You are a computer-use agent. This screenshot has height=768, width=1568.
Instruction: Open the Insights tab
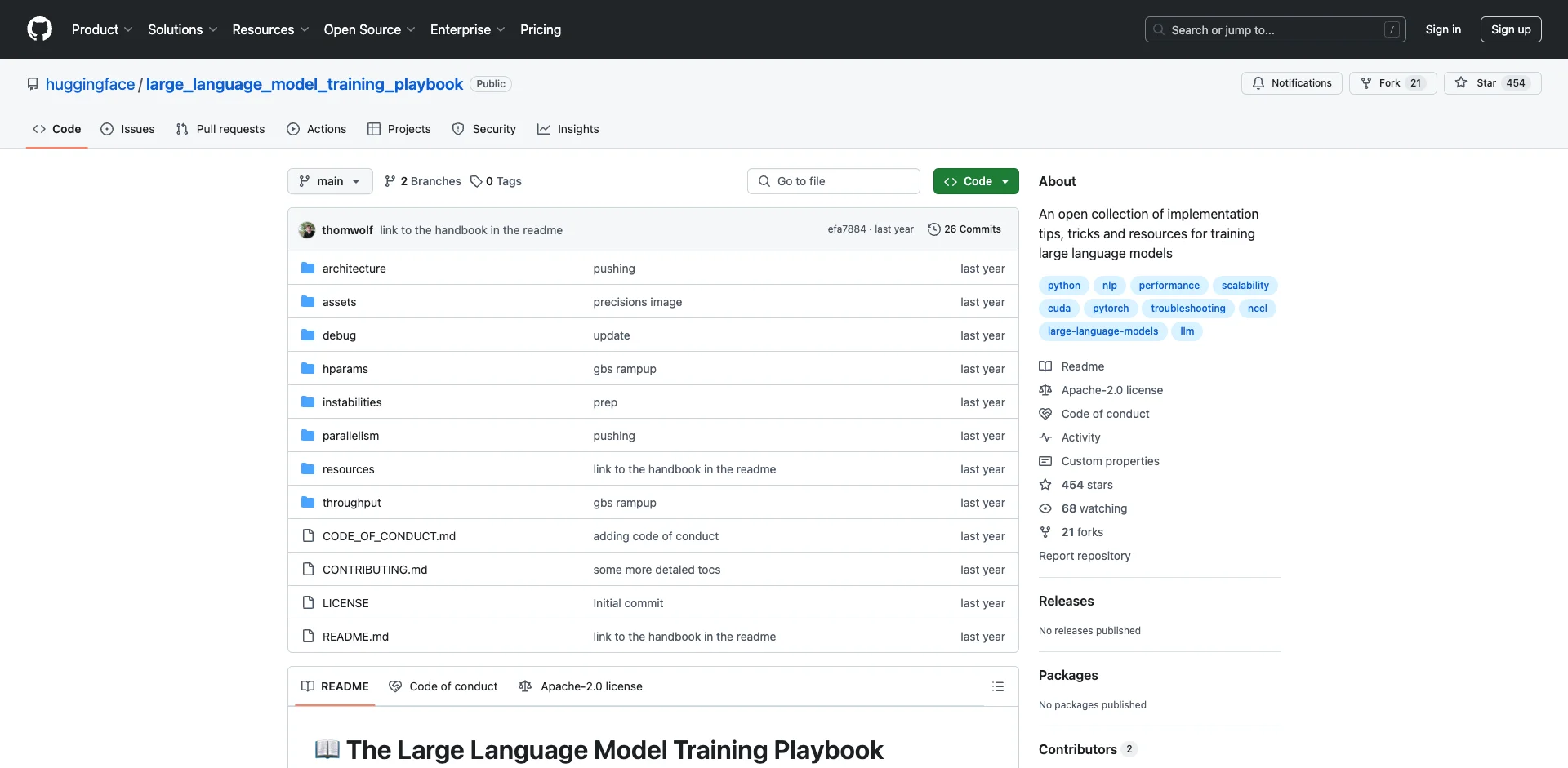(x=568, y=129)
